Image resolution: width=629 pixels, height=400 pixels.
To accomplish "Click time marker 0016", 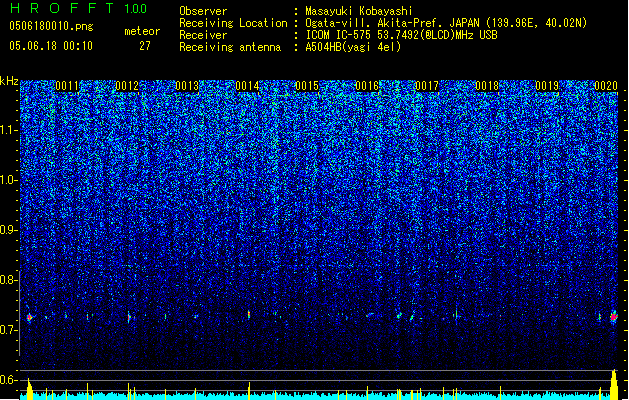I will pyautogui.click(x=367, y=86).
